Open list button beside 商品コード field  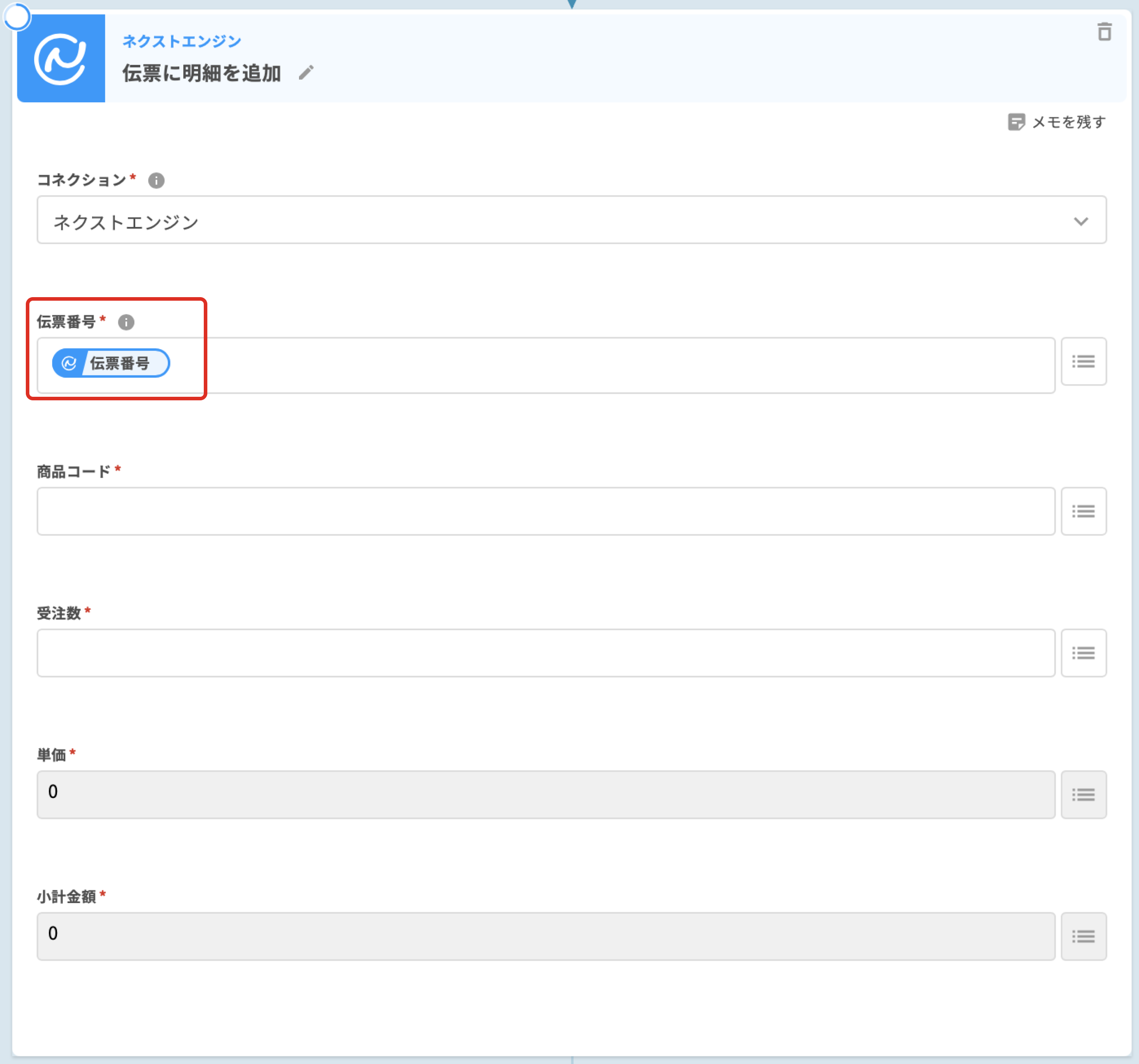1083,511
